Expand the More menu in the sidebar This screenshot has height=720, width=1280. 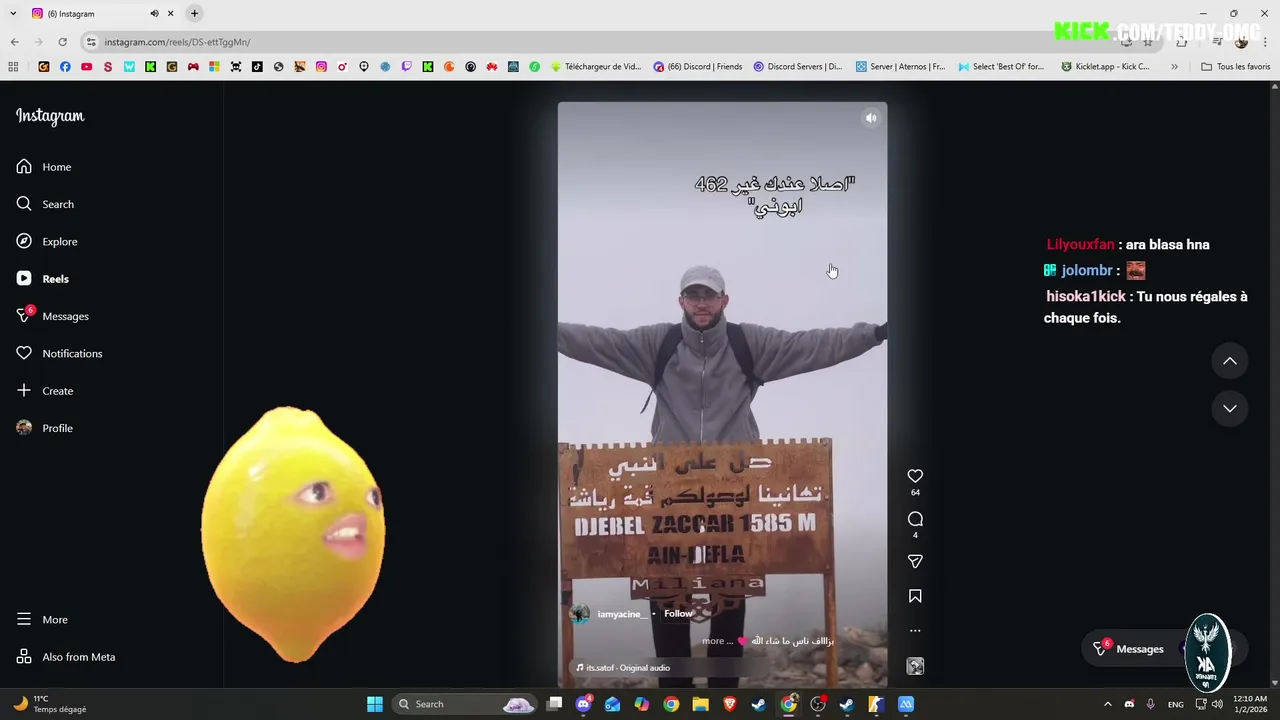[41, 620]
